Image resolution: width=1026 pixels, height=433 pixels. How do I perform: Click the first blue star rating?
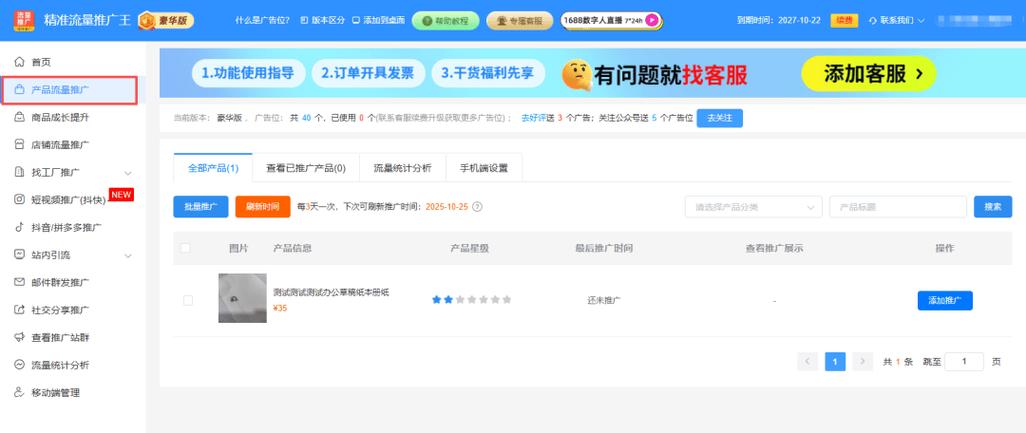click(436, 300)
